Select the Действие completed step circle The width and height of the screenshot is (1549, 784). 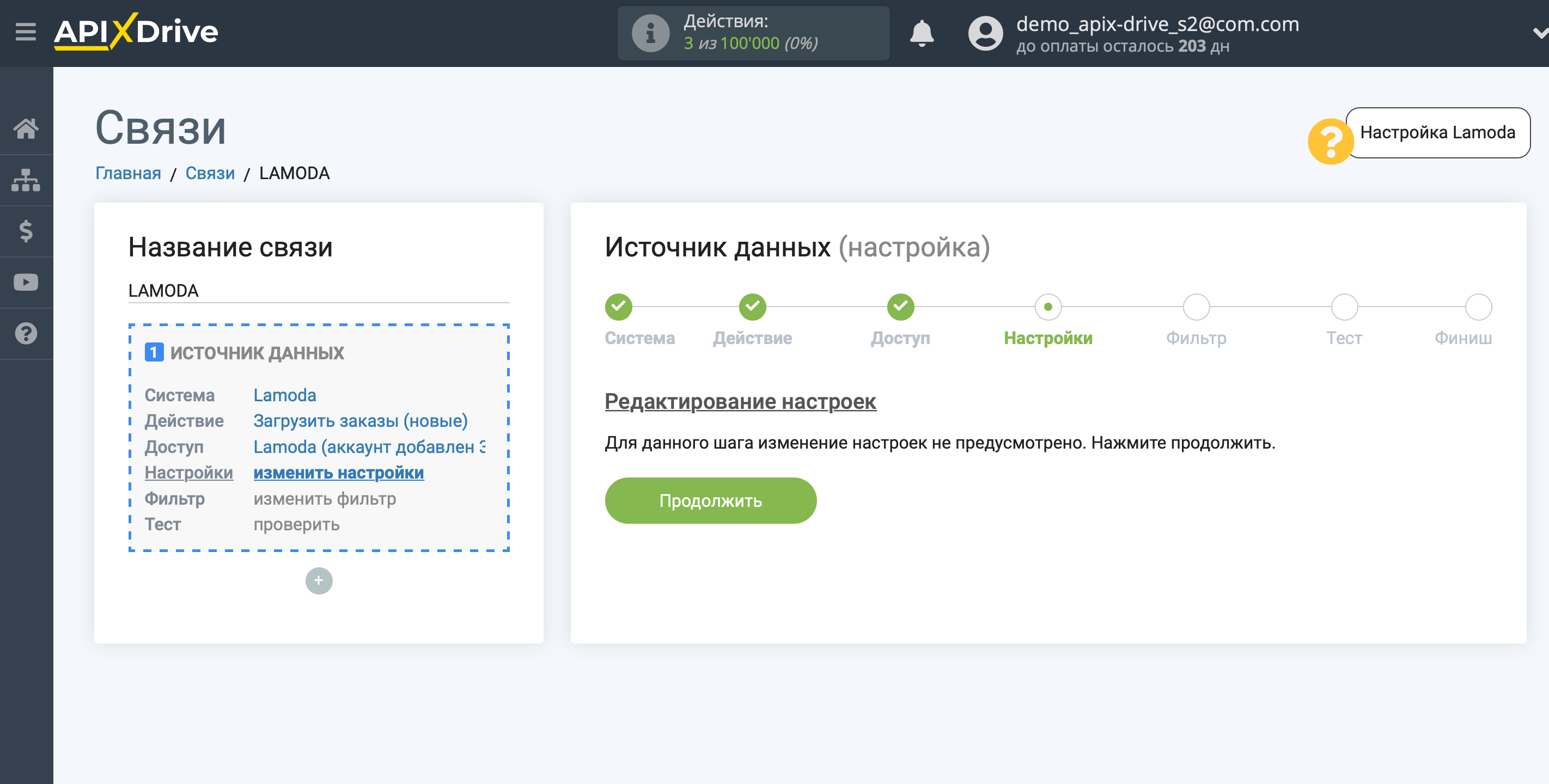(x=752, y=307)
